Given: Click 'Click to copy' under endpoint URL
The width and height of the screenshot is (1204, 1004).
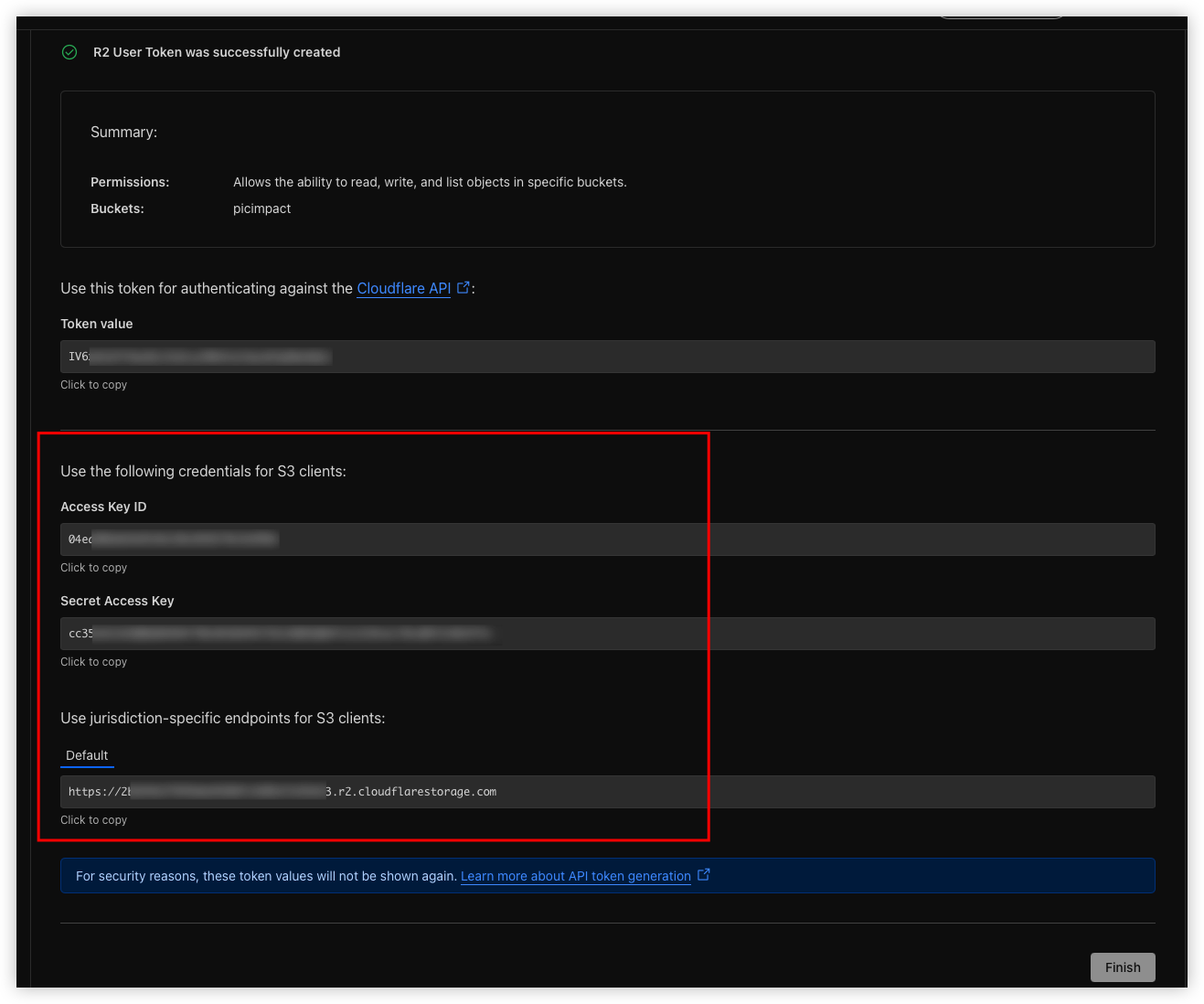Looking at the screenshot, I should click(x=93, y=820).
